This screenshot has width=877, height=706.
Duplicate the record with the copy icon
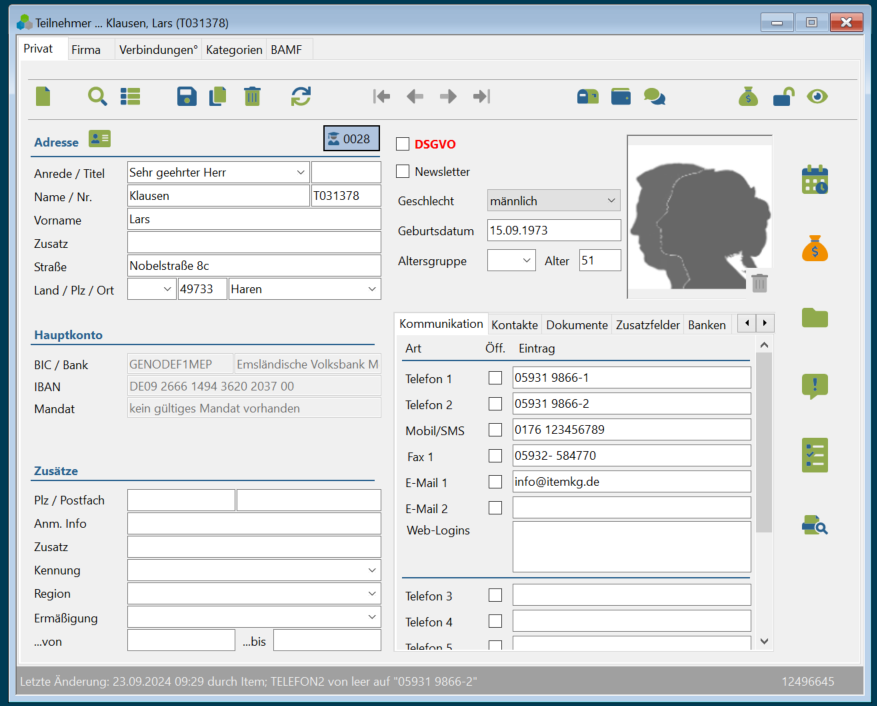pyautogui.click(x=218, y=97)
